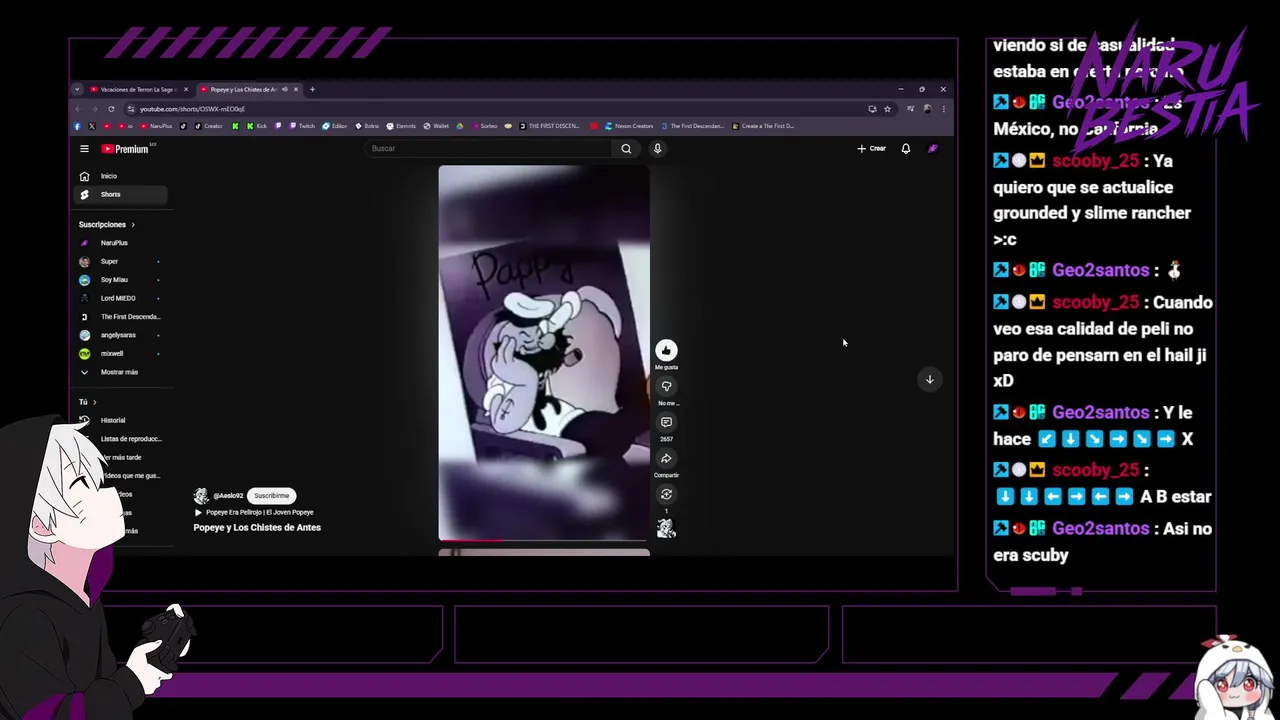Open a new browser tab
Screen dimensions: 1280x720
point(312,89)
